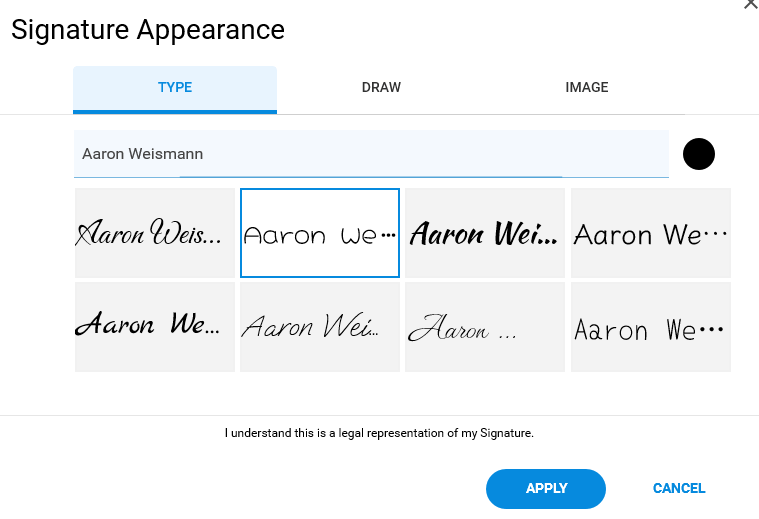This screenshot has height=519, width=759.
Task: Click the legal representation disclaimer text
Action: click(x=379, y=433)
